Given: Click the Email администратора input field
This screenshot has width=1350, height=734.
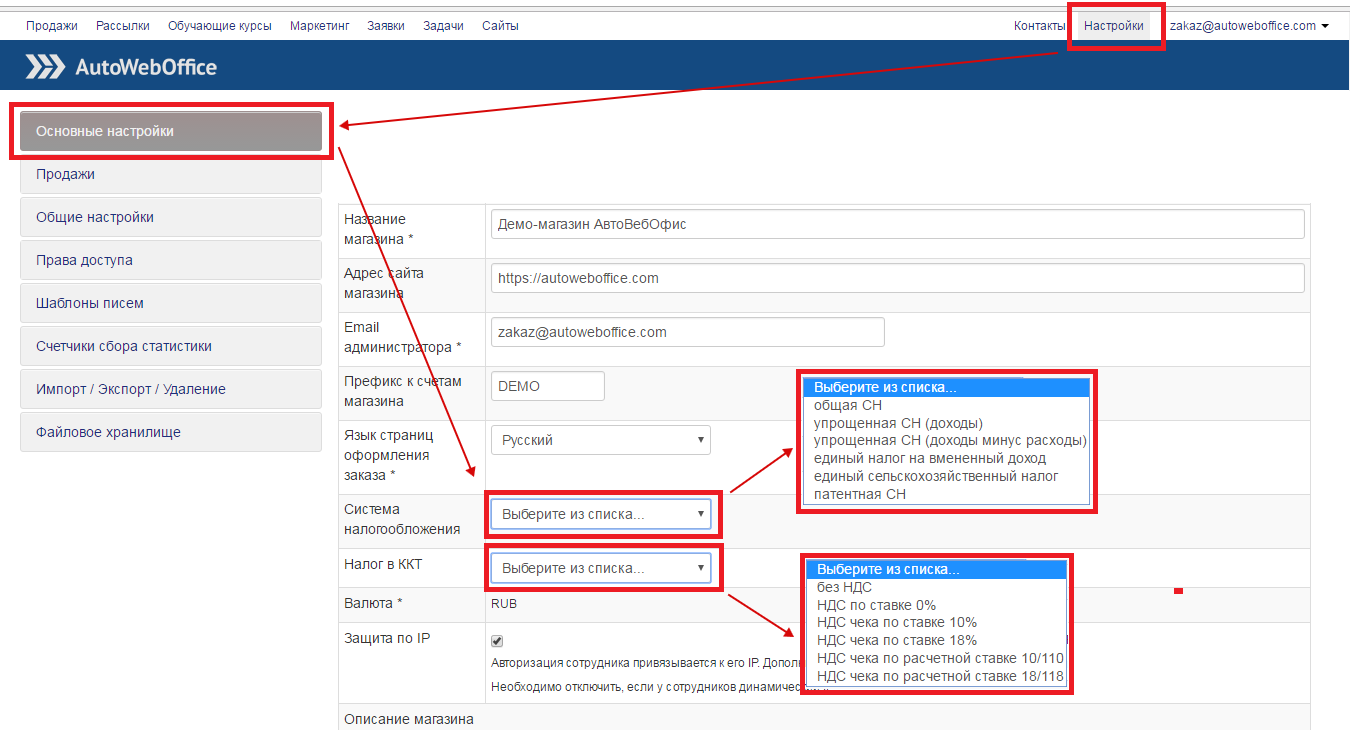Looking at the screenshot, I should coord(687,332).
